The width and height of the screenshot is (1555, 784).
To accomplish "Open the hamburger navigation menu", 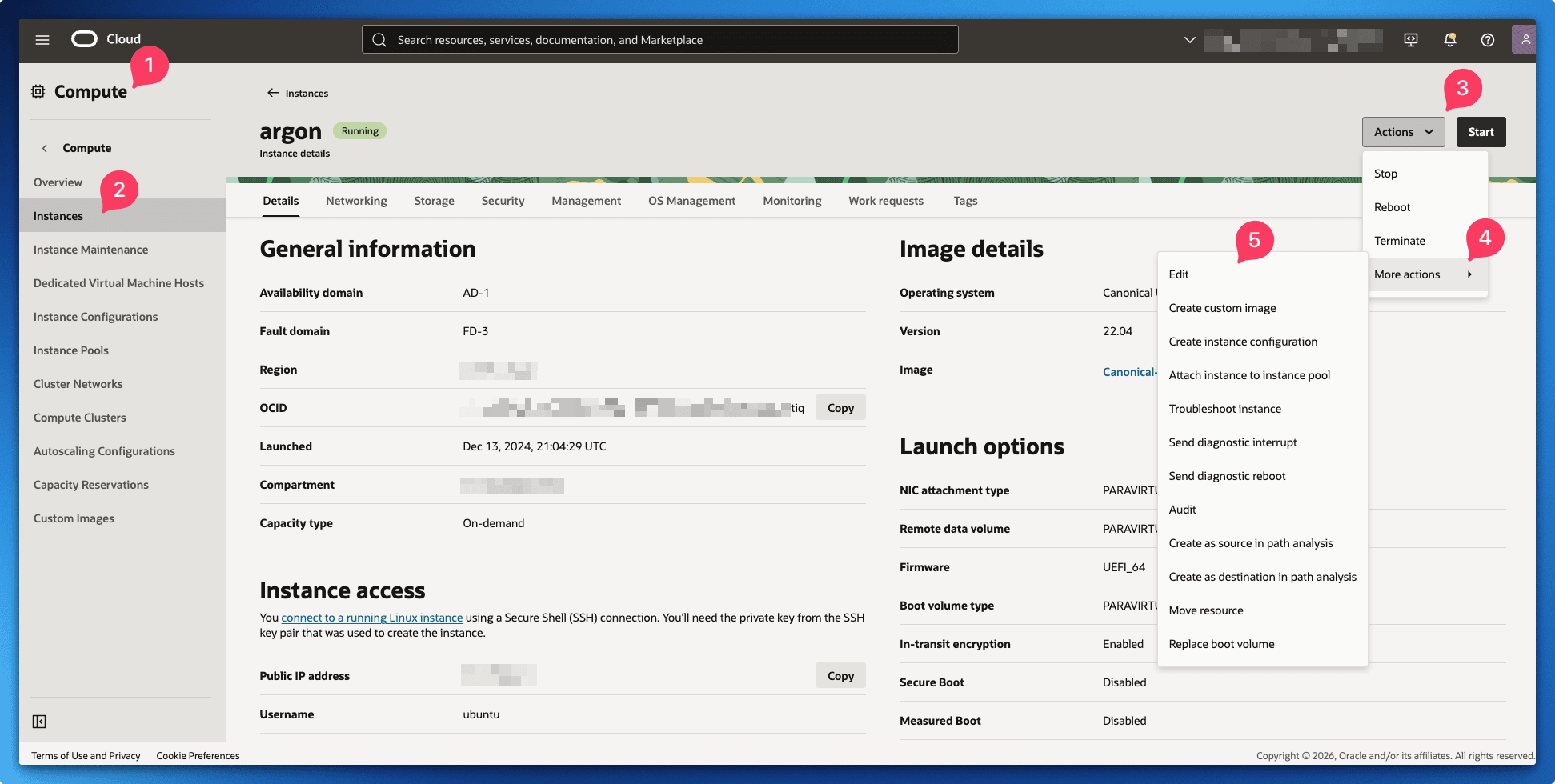I will click(42, 39).
